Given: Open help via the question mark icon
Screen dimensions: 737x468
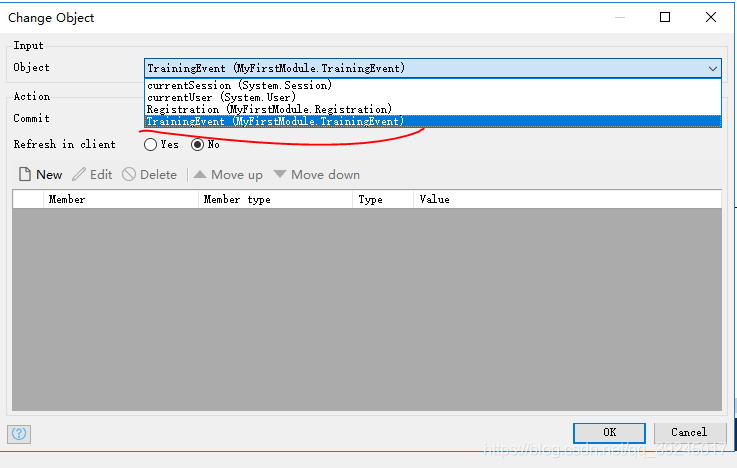Looking at the screenshot, I should (x=19, y=433).
